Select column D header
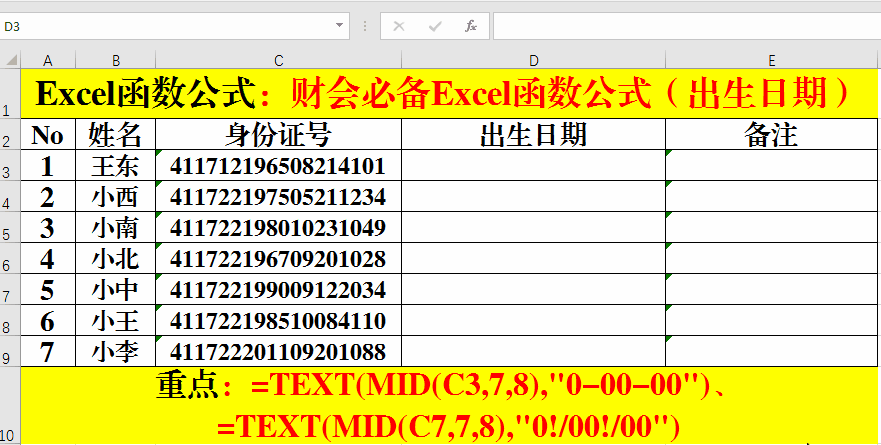This screenshot has width=881, height=445. (x=534, y=60)
